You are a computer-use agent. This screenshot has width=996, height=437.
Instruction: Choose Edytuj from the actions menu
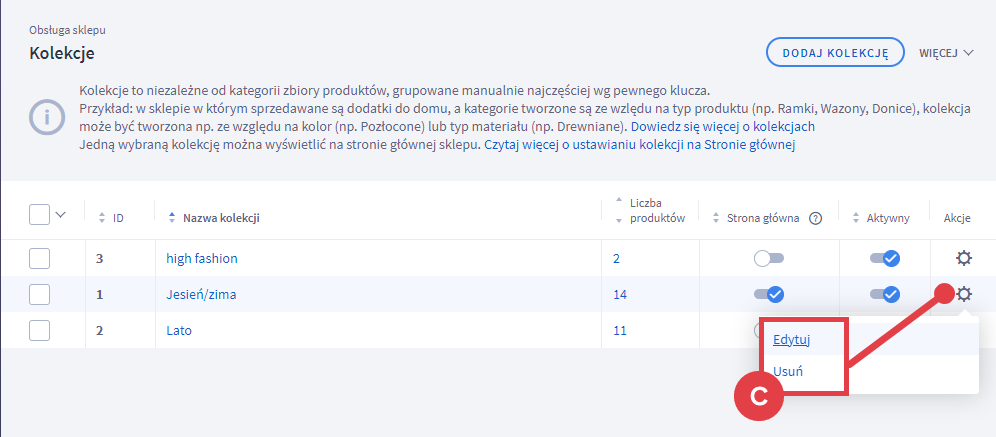791,340
